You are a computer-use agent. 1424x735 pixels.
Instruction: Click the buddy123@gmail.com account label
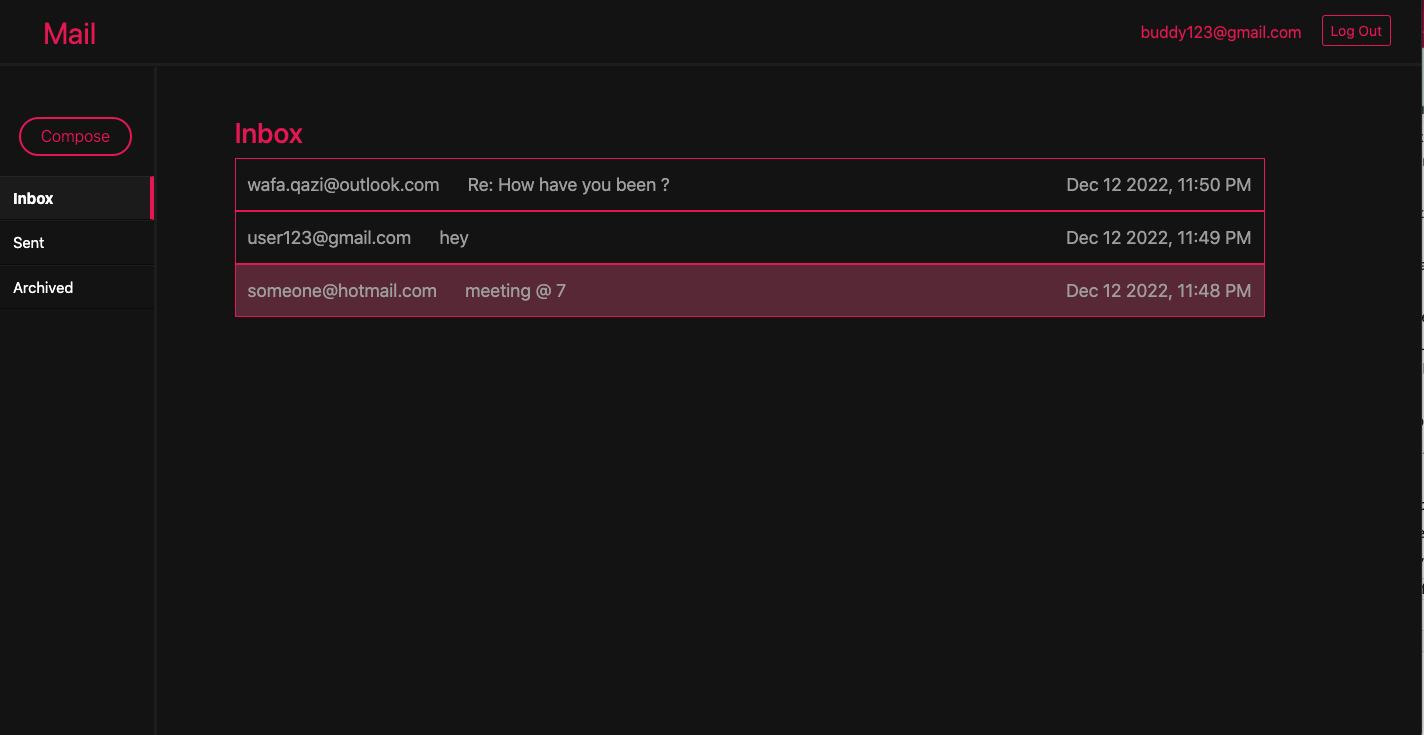click(1220, 31)
